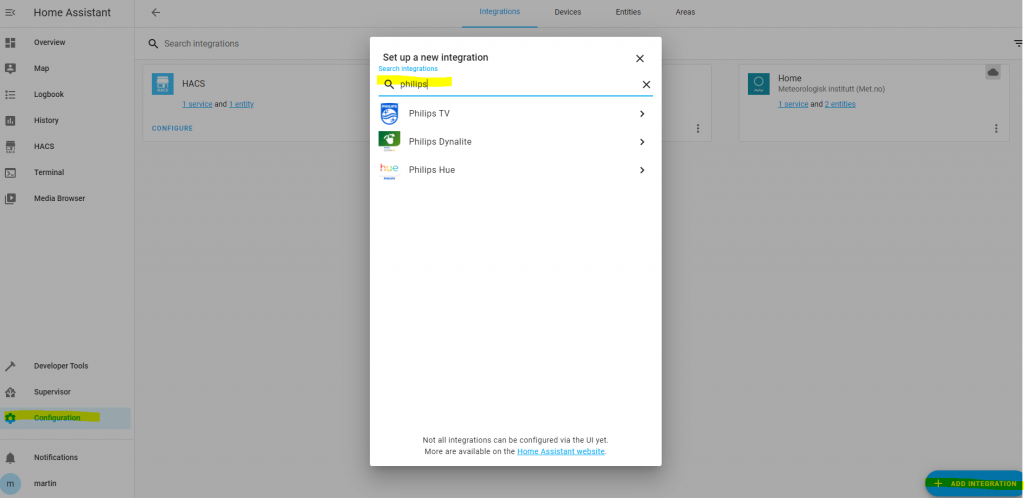Focus the dialog search field with philips
The width and height of the screenshot is (1024, 498).
point(515,84)
